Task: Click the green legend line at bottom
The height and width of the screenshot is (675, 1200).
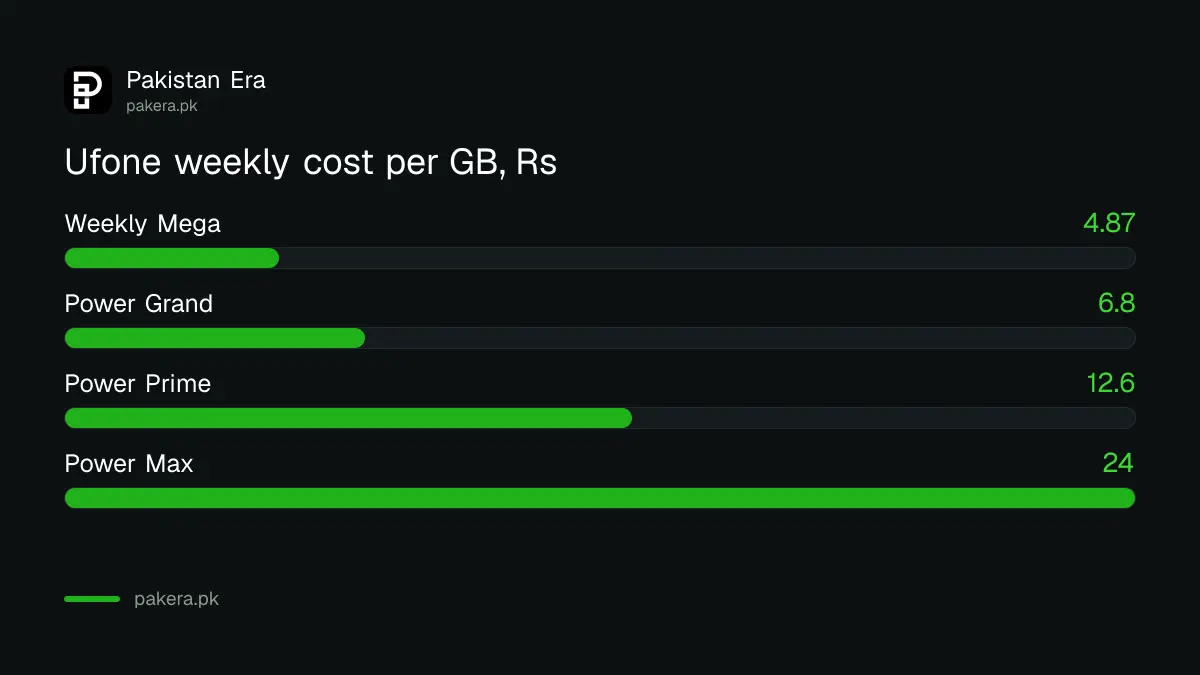Action: pyautogui.click(x=92, y=599)
